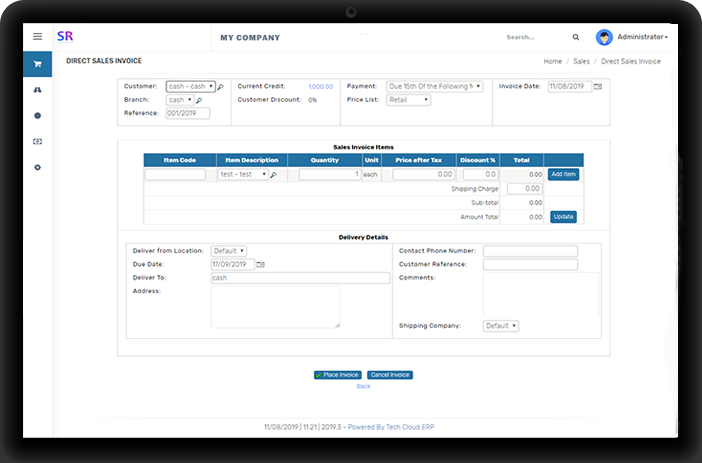Image resolution: width=702 pixels, height=463 pixels.
Task: Click into the Item Code field
Action: [175, 174]
